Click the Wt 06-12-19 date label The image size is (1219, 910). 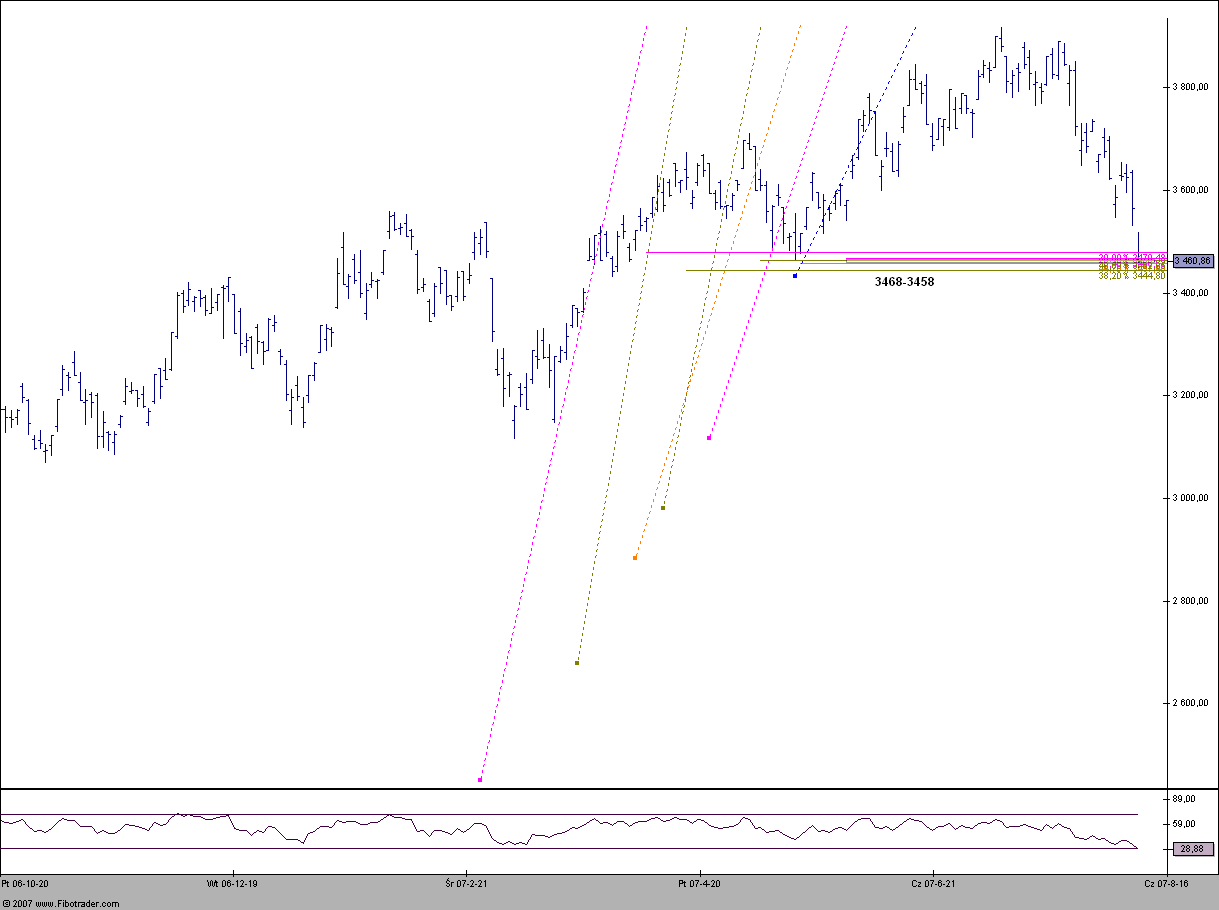(x=233, y=884)
